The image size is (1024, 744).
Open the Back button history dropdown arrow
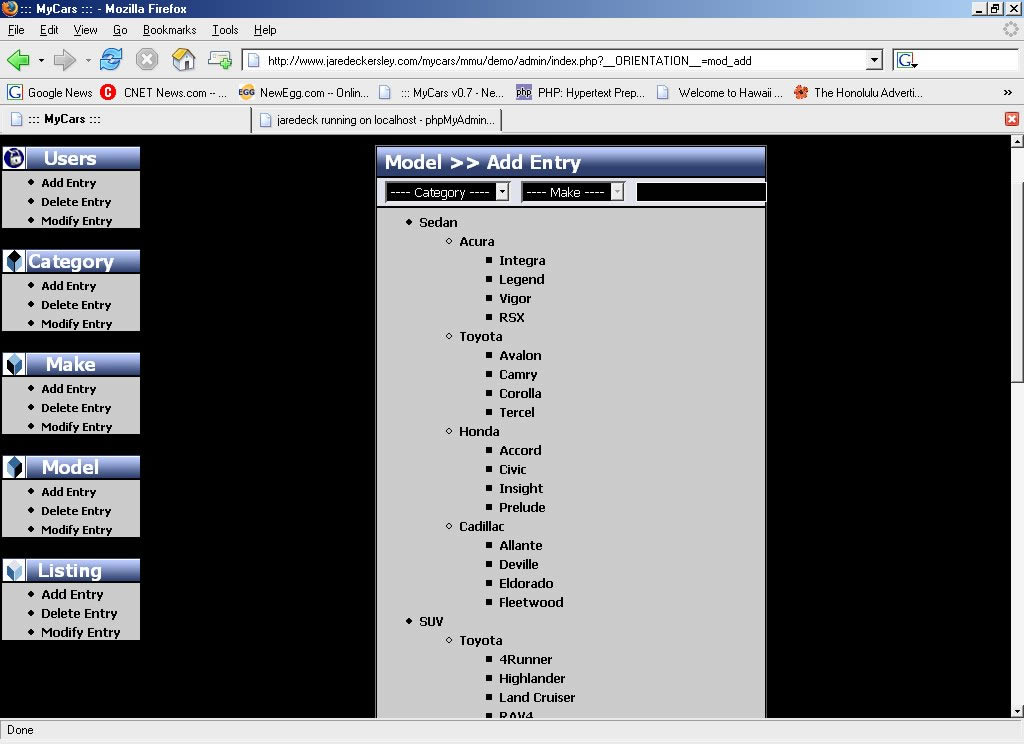pyautogui.click(x=41, y=60)
